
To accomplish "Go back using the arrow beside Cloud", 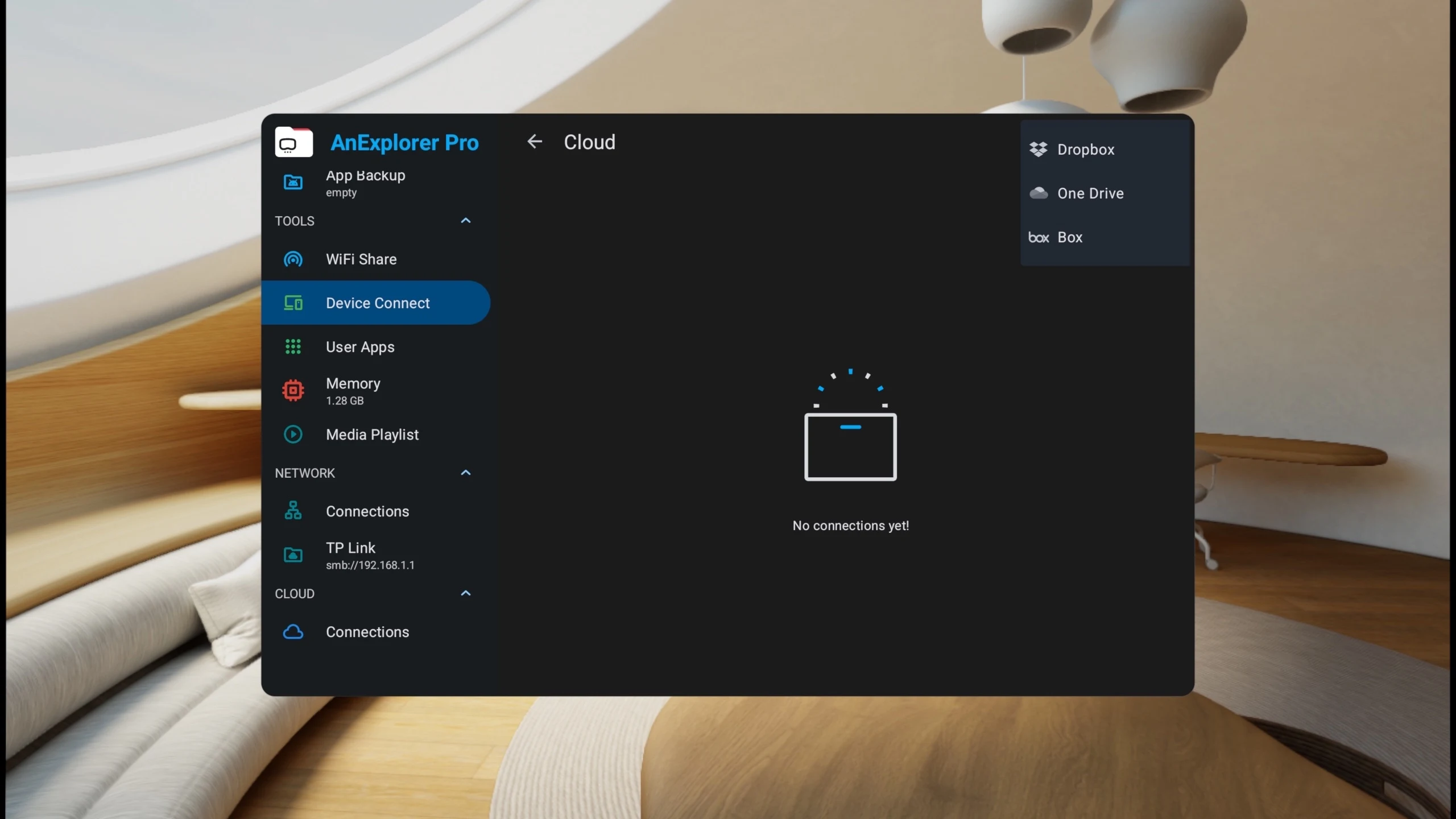I will click(x=535, y=142).
